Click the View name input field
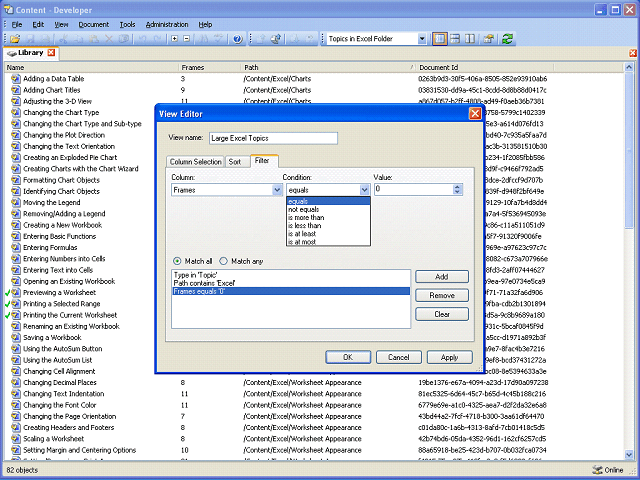The image size is (640, 480). (273, 138)
